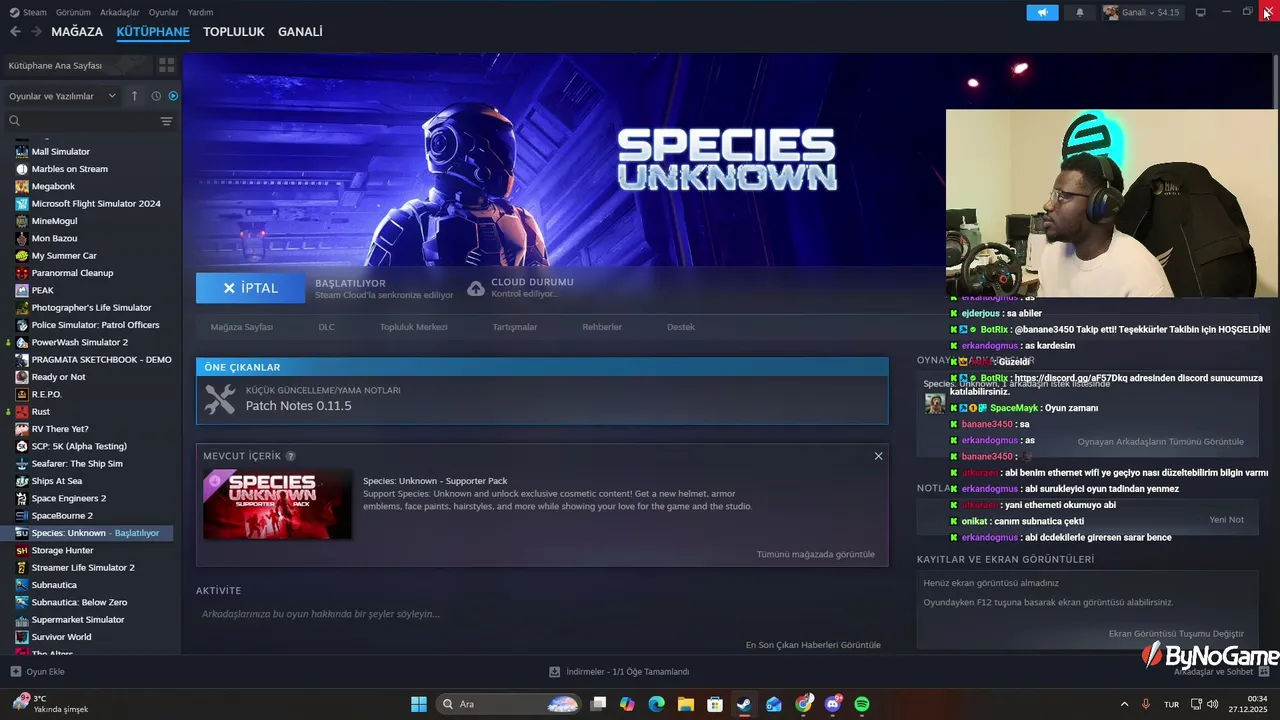Image resolution: width=1280 pixels, height=720 pixels.
Task: Expand the Ganali account wallet dropdown
Action: point(1142,12)
